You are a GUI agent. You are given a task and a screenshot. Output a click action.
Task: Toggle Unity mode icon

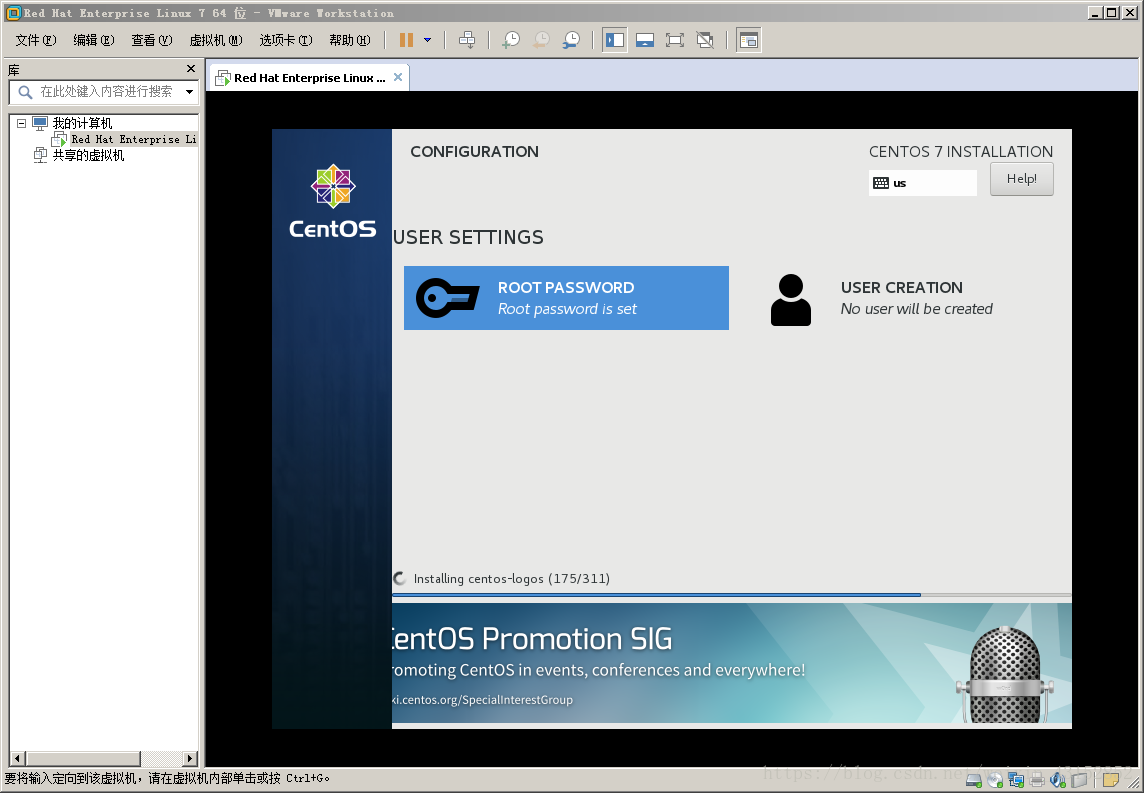[x=705, y=40]
